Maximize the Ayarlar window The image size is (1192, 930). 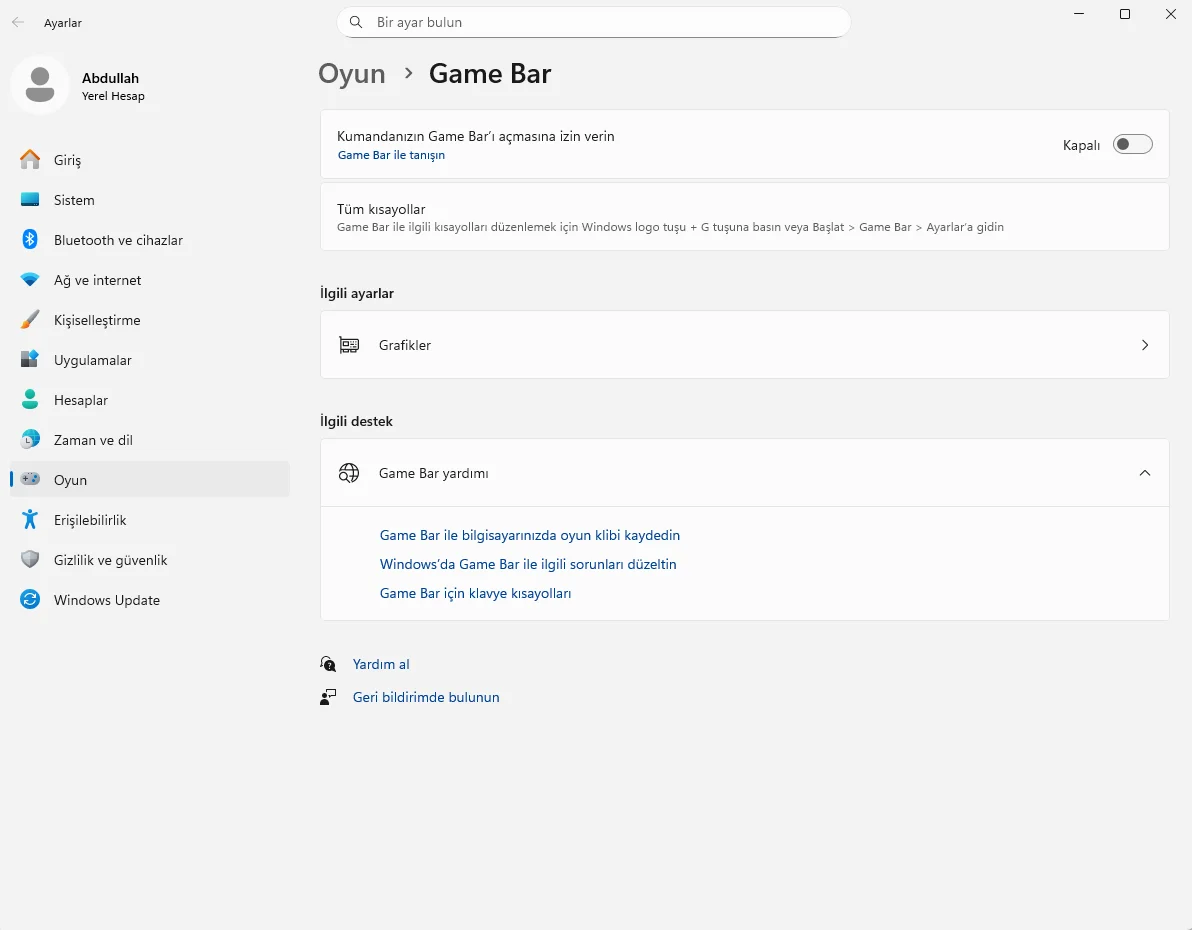1125,14
